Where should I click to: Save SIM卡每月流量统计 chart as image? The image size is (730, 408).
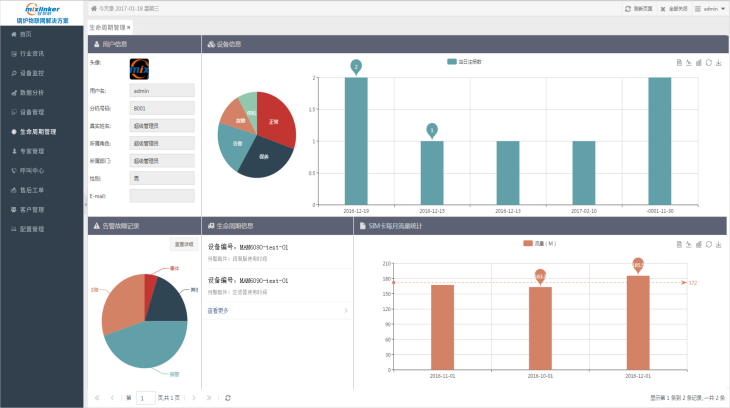(719, 243)
